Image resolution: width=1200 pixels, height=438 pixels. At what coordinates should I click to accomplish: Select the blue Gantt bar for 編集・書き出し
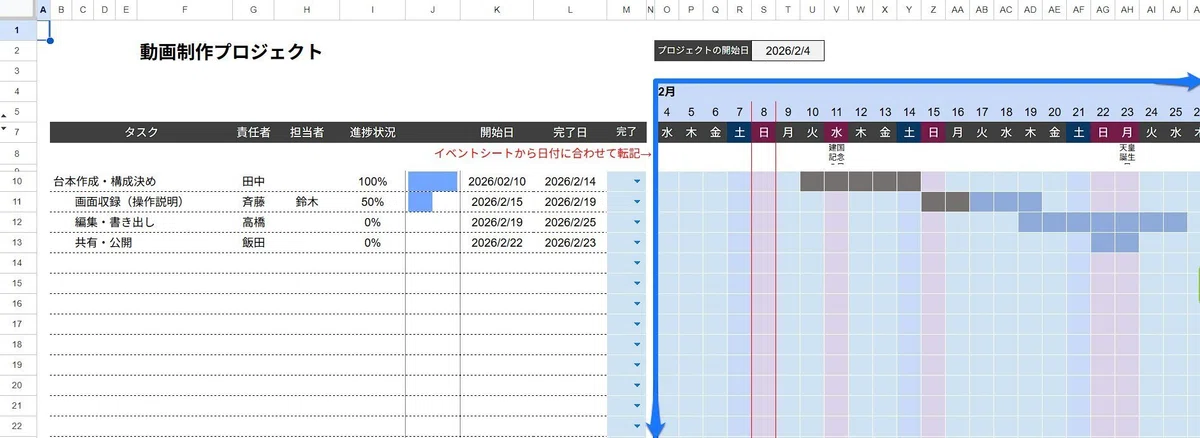1103,222
